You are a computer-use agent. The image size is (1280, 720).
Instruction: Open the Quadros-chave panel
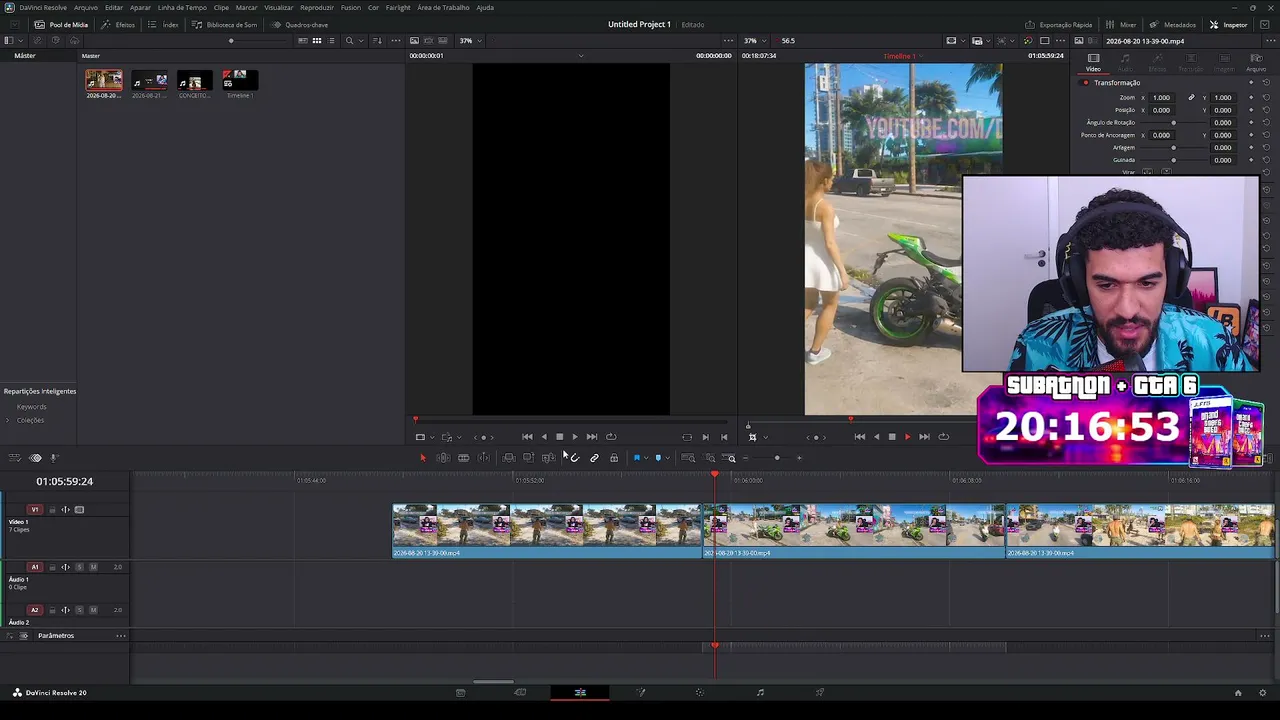300,24
